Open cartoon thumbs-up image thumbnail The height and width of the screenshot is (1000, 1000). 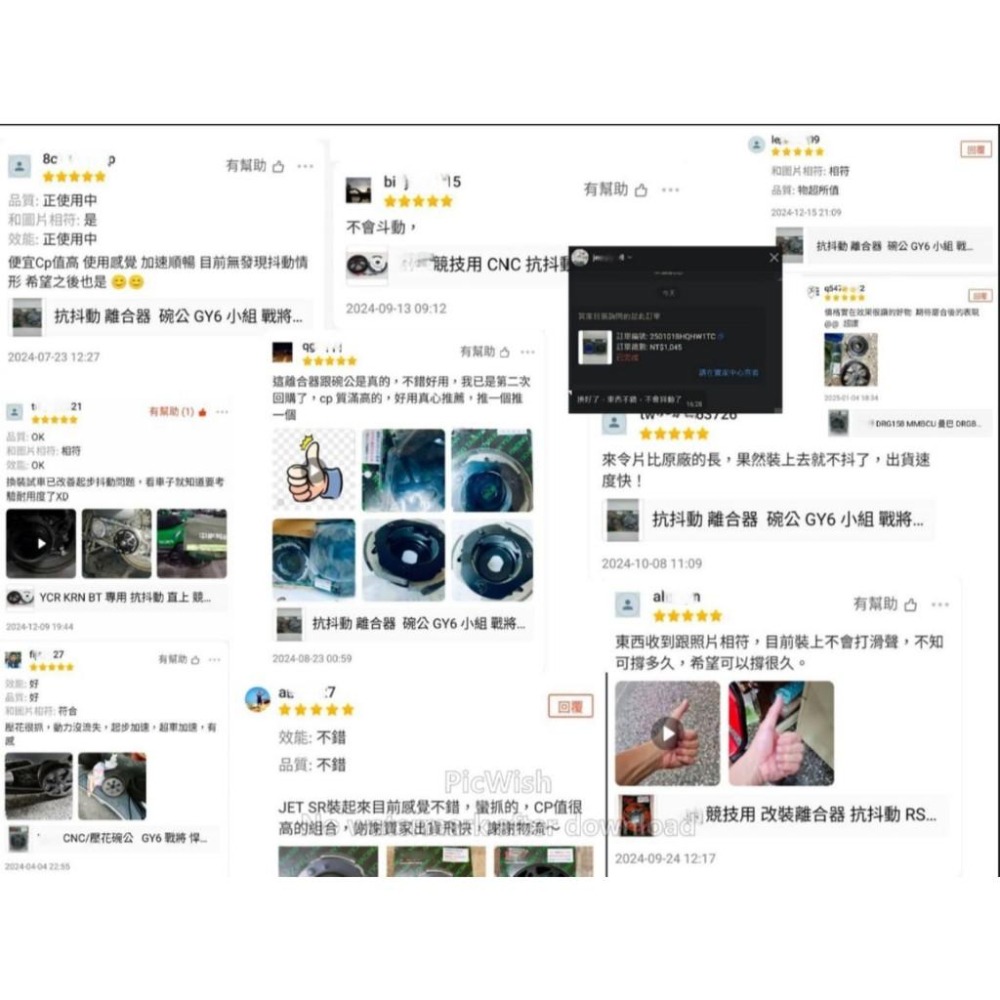314,470
